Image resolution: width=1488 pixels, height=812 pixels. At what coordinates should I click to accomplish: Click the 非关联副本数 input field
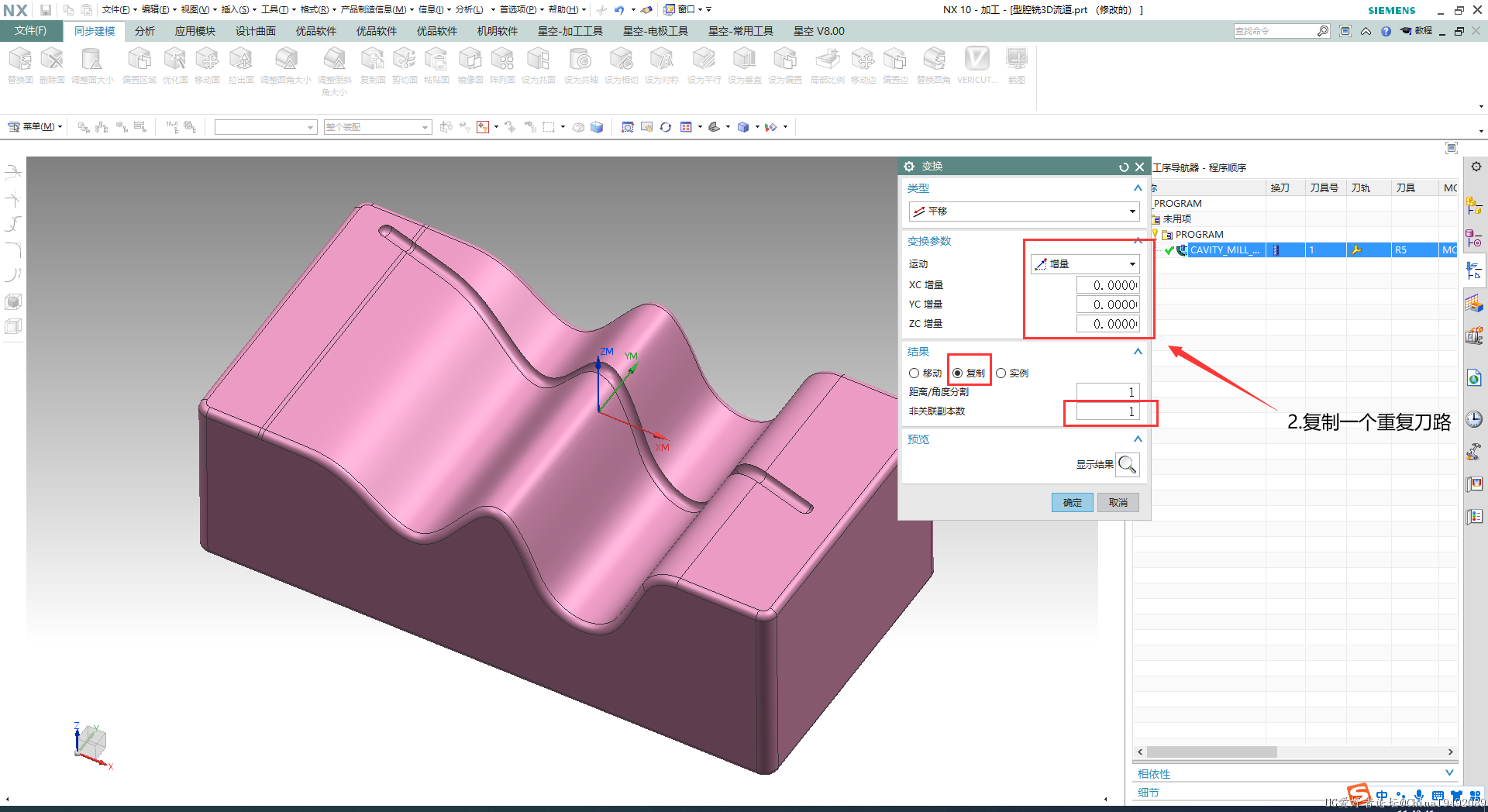1107,411
